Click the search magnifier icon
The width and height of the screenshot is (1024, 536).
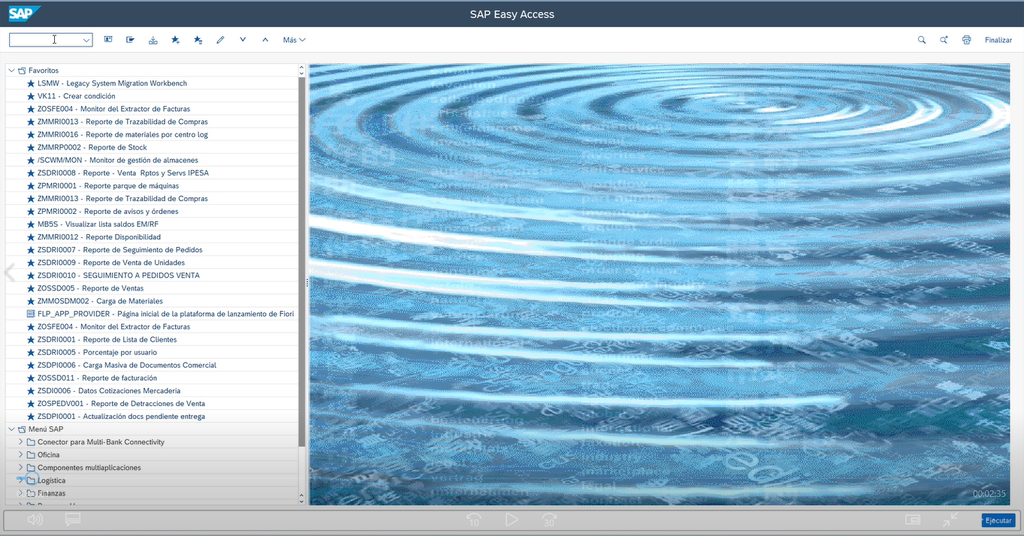point(922,40)
